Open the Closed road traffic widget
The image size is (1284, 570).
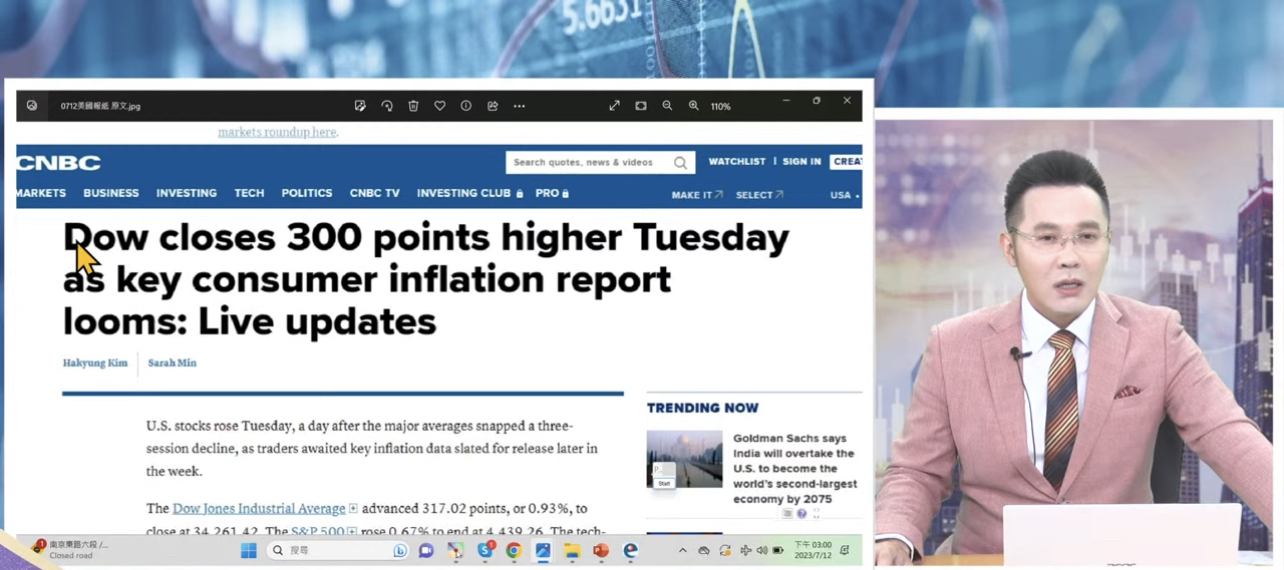[70, 550]
